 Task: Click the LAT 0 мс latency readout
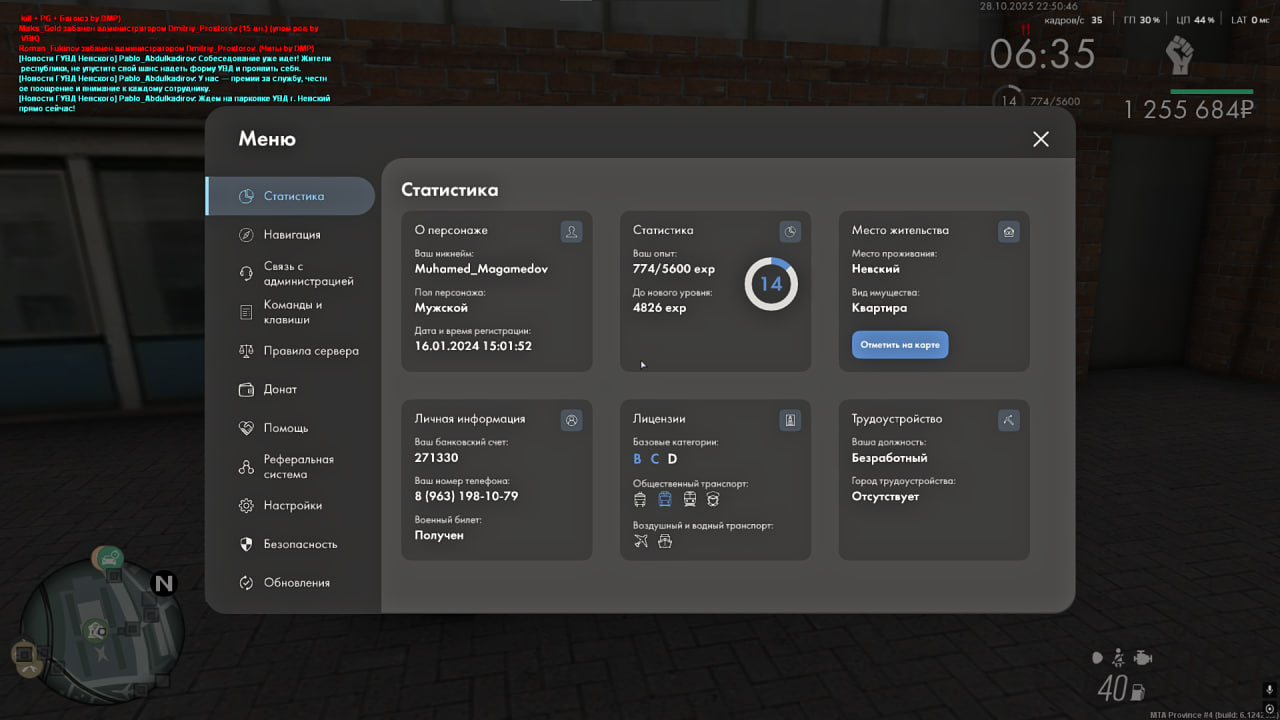point(1249,20)
